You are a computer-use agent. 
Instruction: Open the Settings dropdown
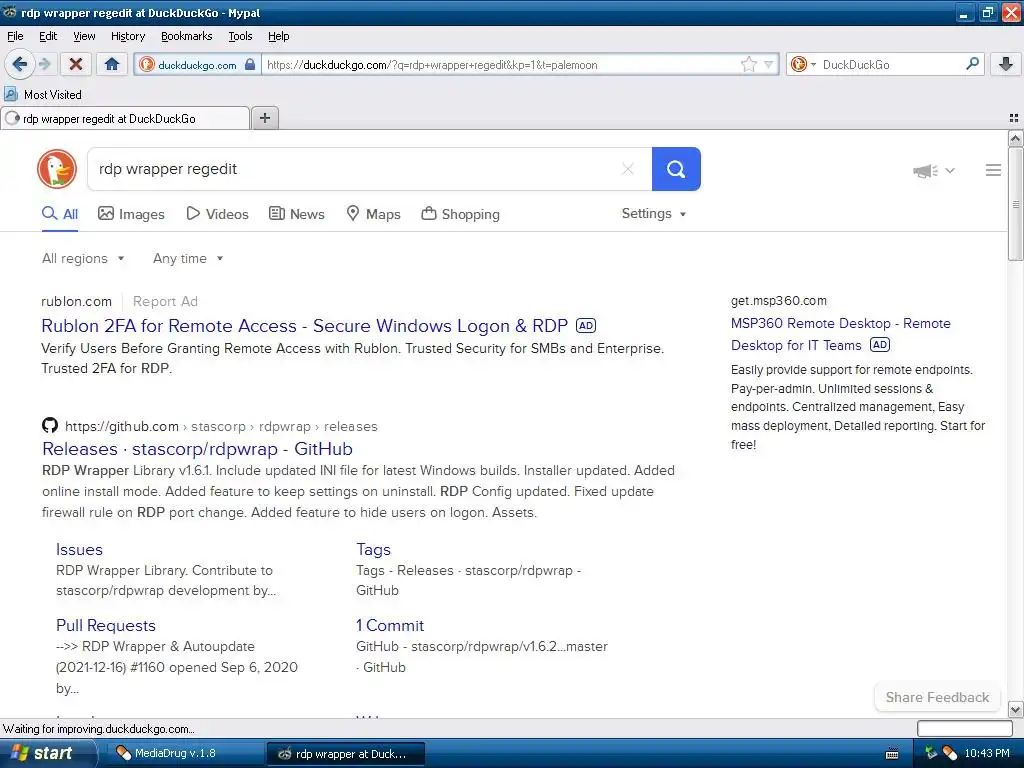coord(654,214)
